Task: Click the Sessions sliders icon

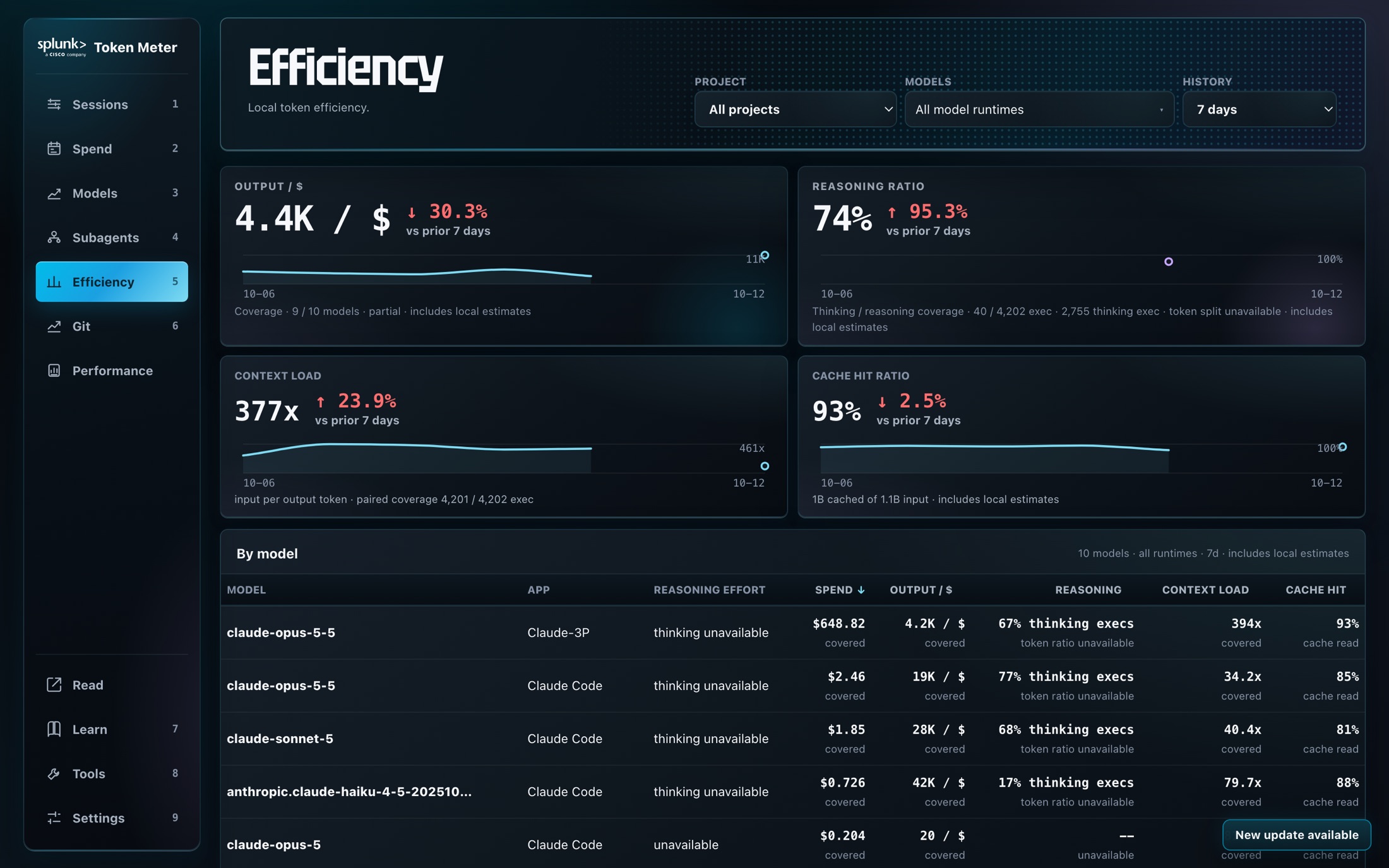Action: click(54, 104)
